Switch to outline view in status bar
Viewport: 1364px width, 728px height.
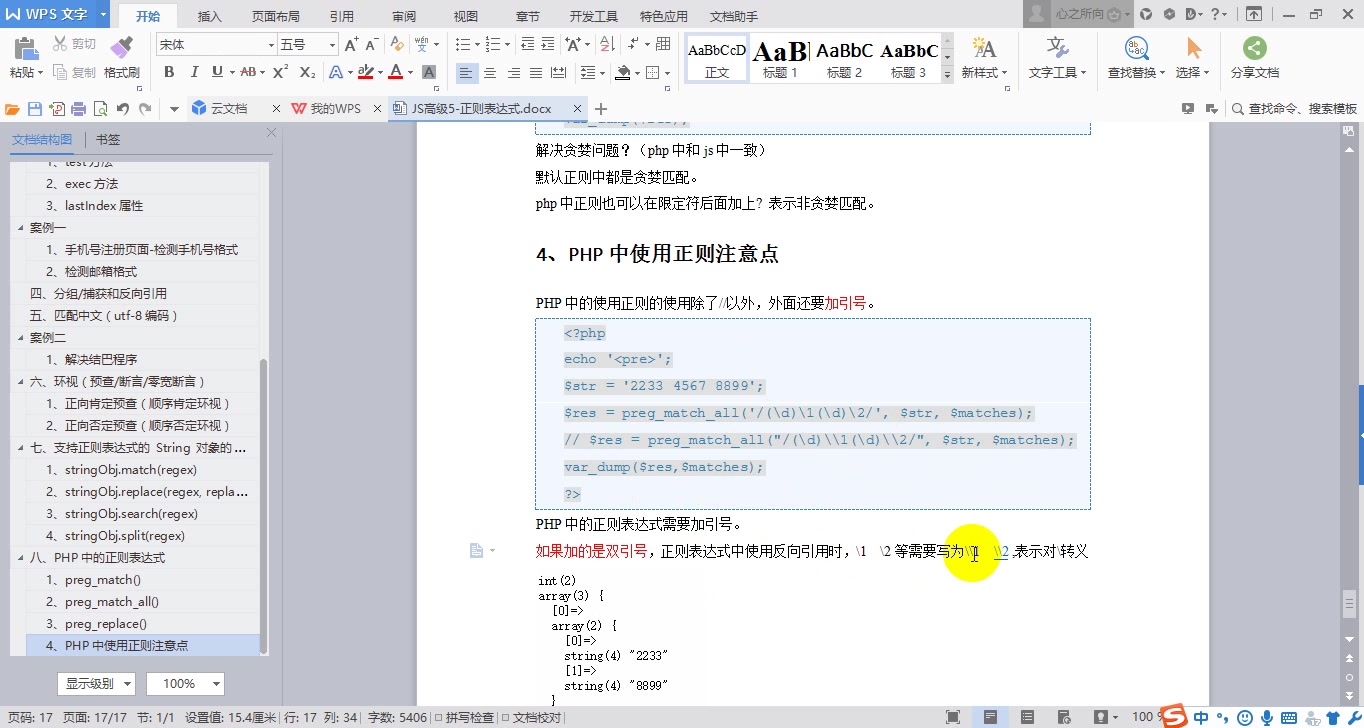click(x=1027, y=717)
